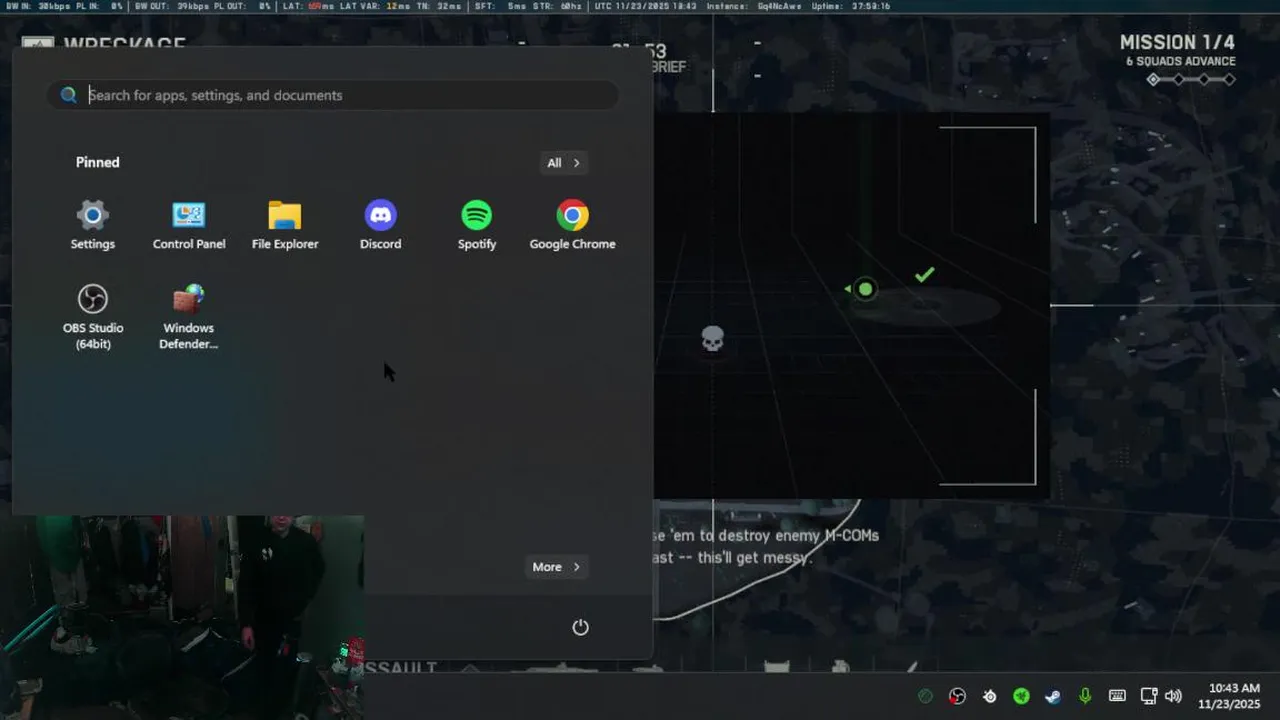Click 6 SQUADS ADVANCE text
The image size is (1280, 720).
point(1181,61)
